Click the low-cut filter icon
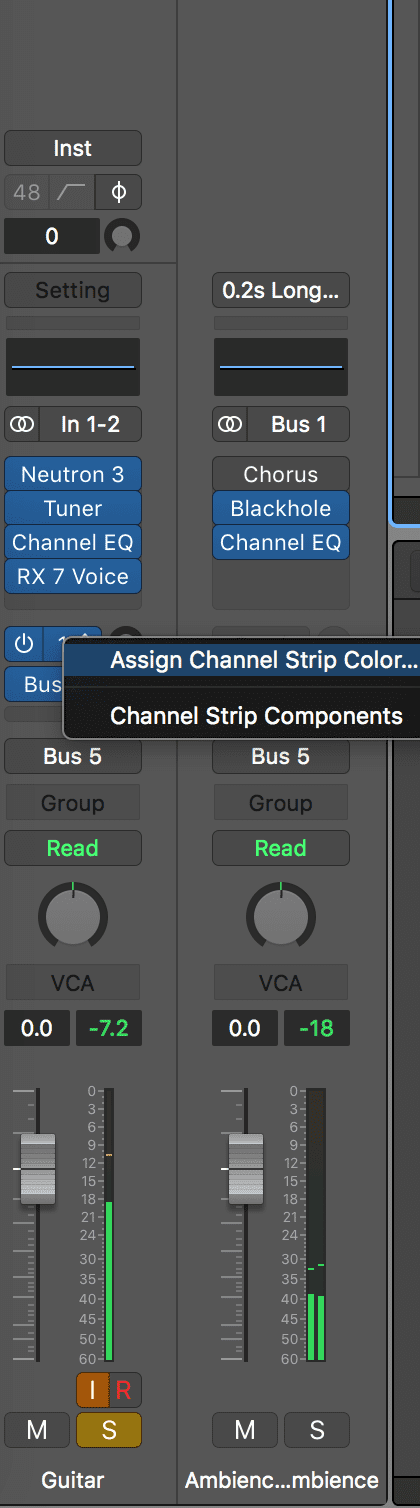The image size is (420, 1508). tap(73, 191)
